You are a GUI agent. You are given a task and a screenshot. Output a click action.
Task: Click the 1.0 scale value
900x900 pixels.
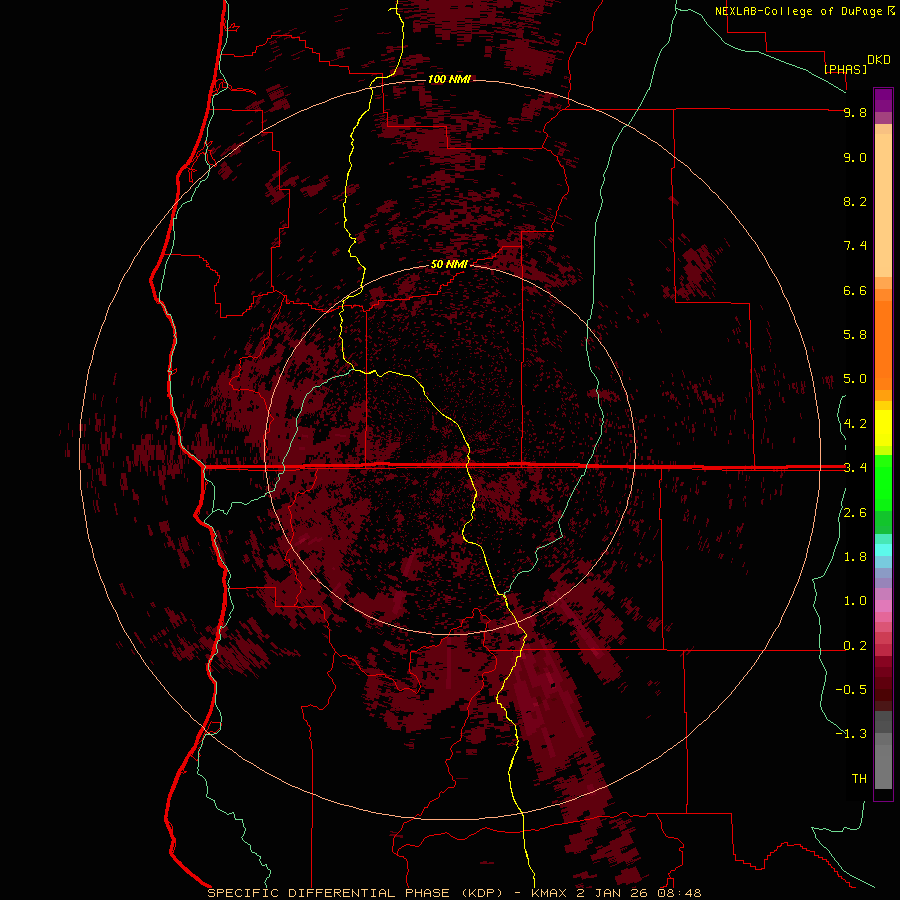click(x=855, y=601)
